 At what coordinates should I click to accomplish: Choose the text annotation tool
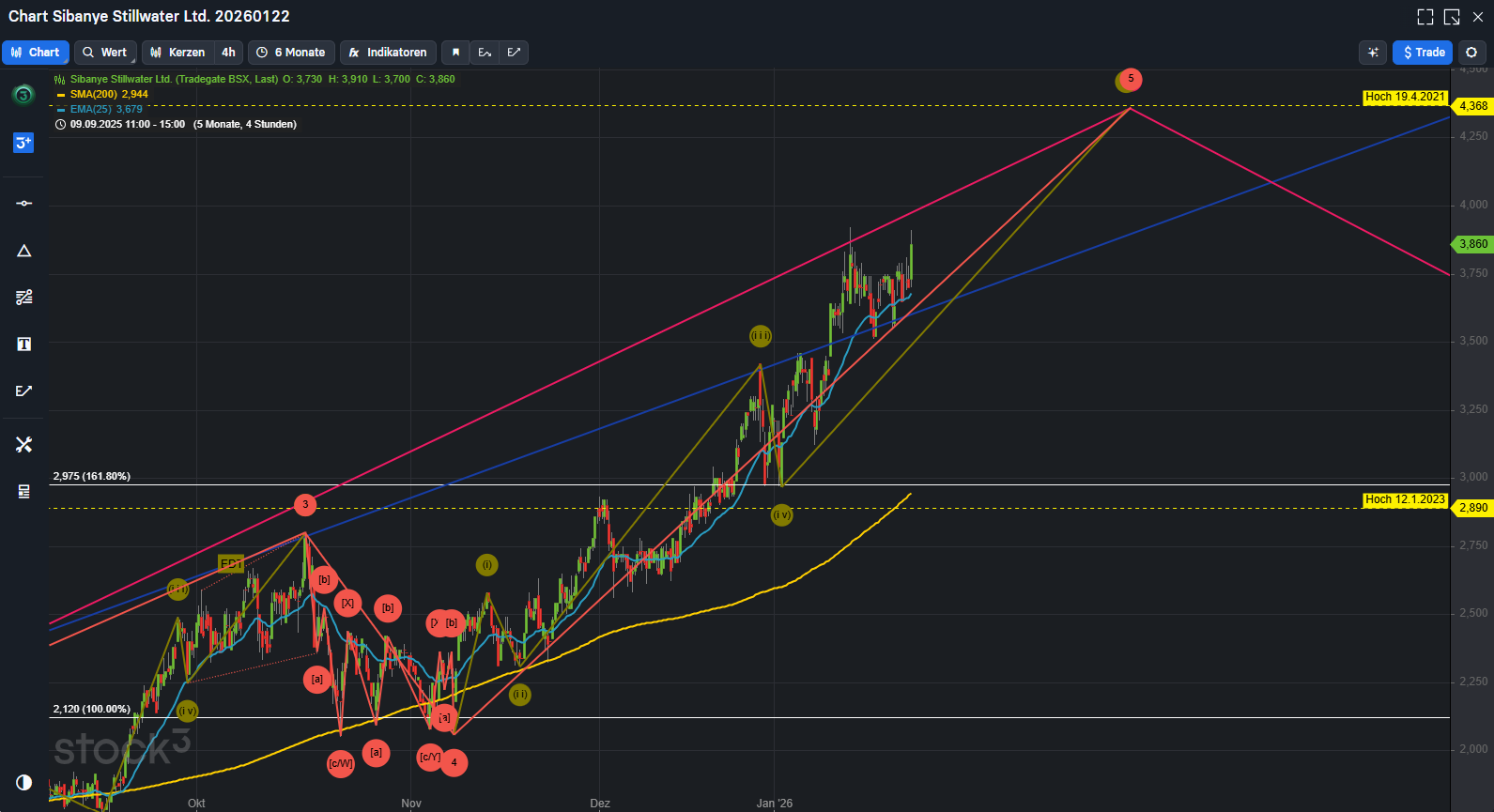tap(24, 345)
